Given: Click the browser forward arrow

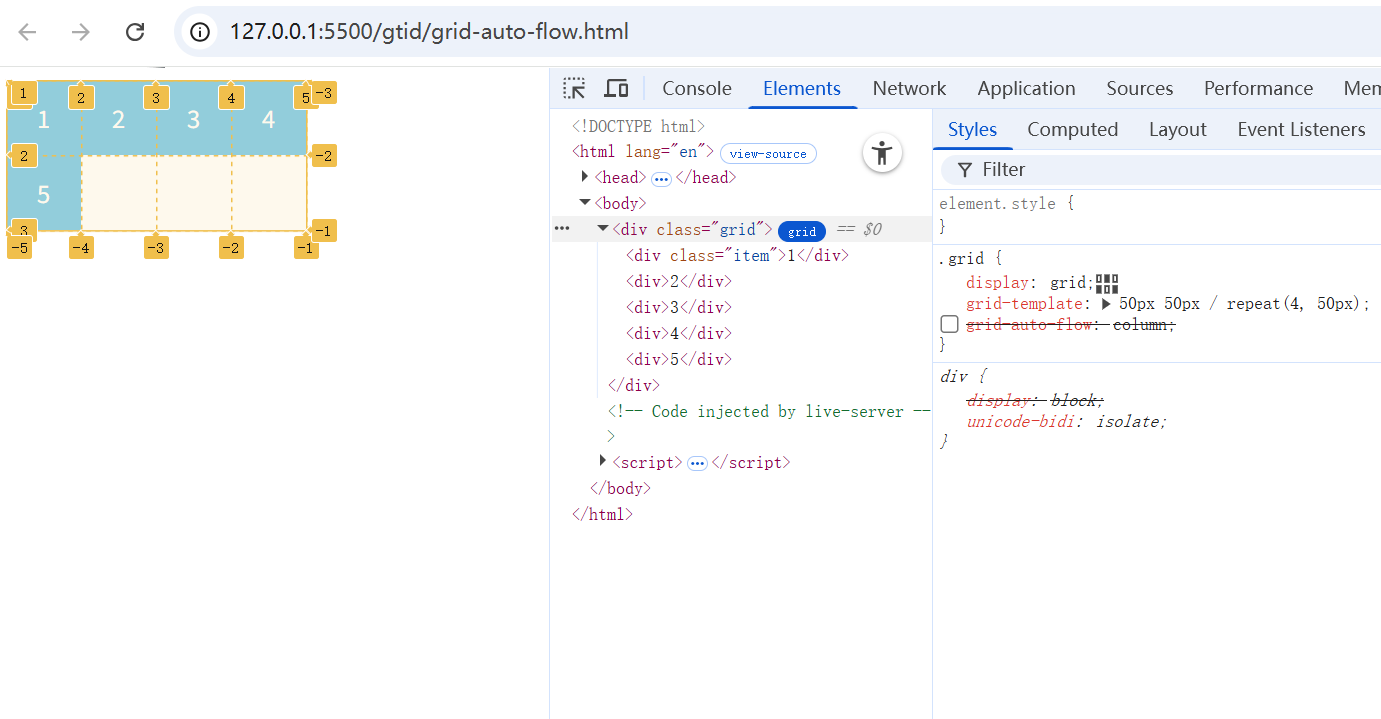Looking at the screenshot, I should pos(81,32).
